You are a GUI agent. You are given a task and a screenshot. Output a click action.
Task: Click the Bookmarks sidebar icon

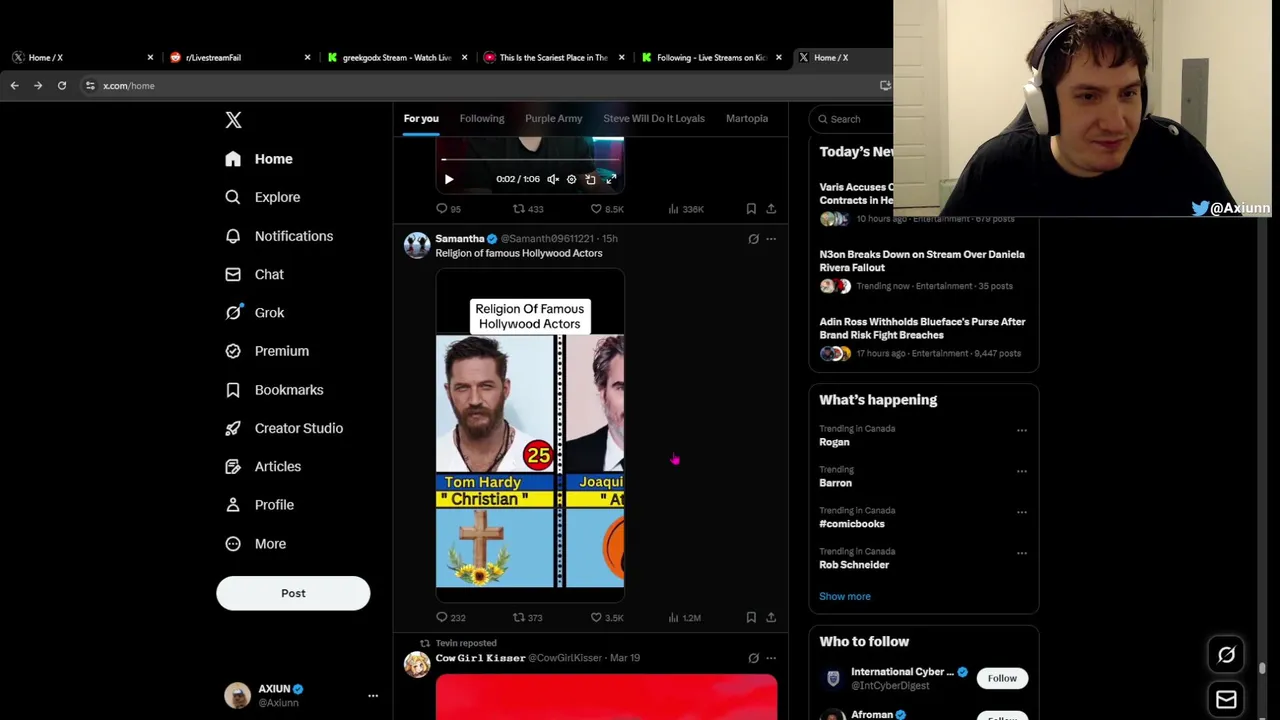[x=233, y=390]
